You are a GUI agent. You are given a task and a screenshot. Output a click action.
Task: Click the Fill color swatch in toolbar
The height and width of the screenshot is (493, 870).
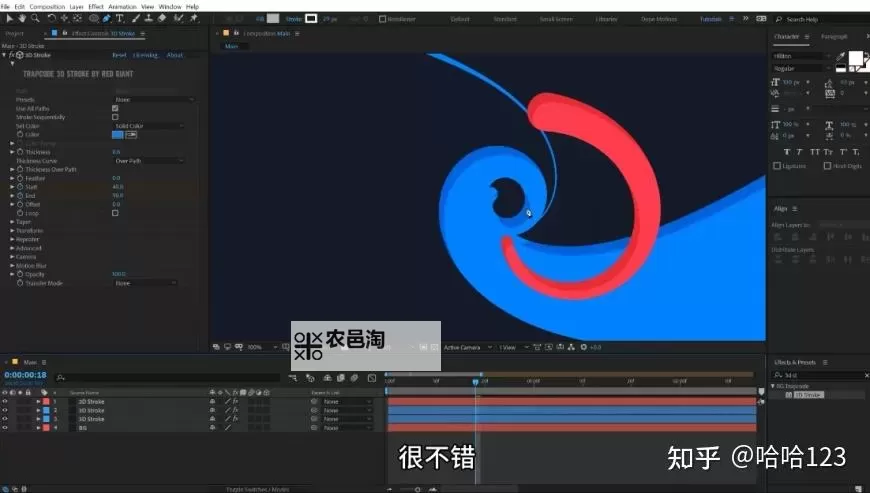[273, 19]
